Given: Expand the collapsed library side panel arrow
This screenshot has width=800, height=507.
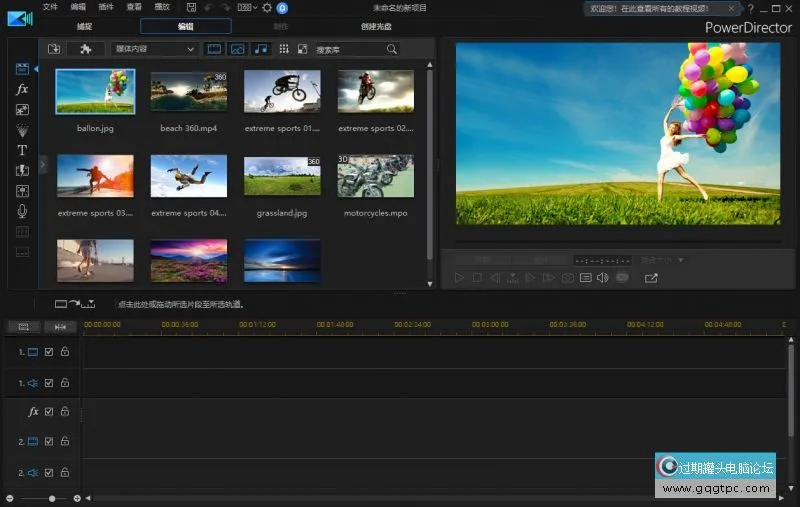Looking at the screenshot, I should pos(43,163).
